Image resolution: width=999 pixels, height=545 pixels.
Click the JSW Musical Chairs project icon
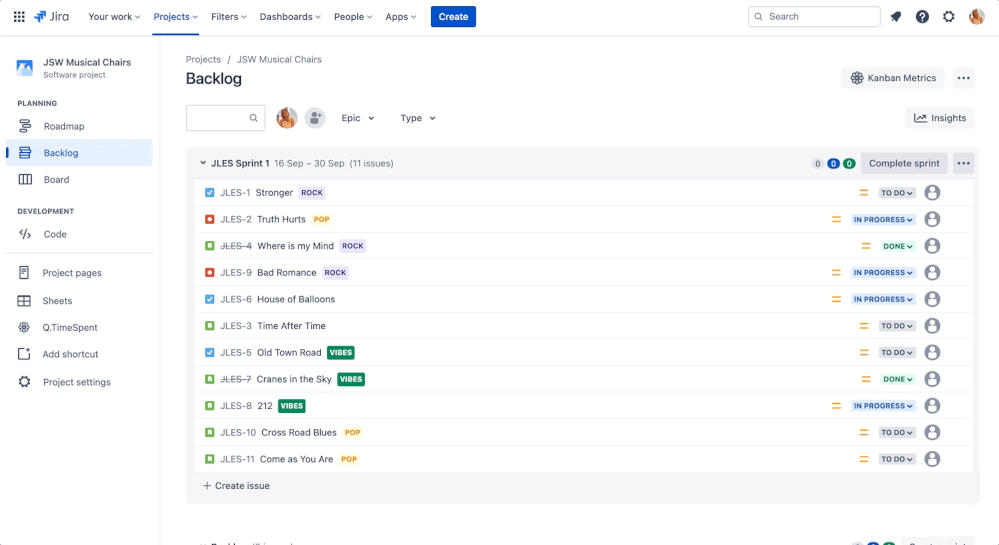[25, 68]
